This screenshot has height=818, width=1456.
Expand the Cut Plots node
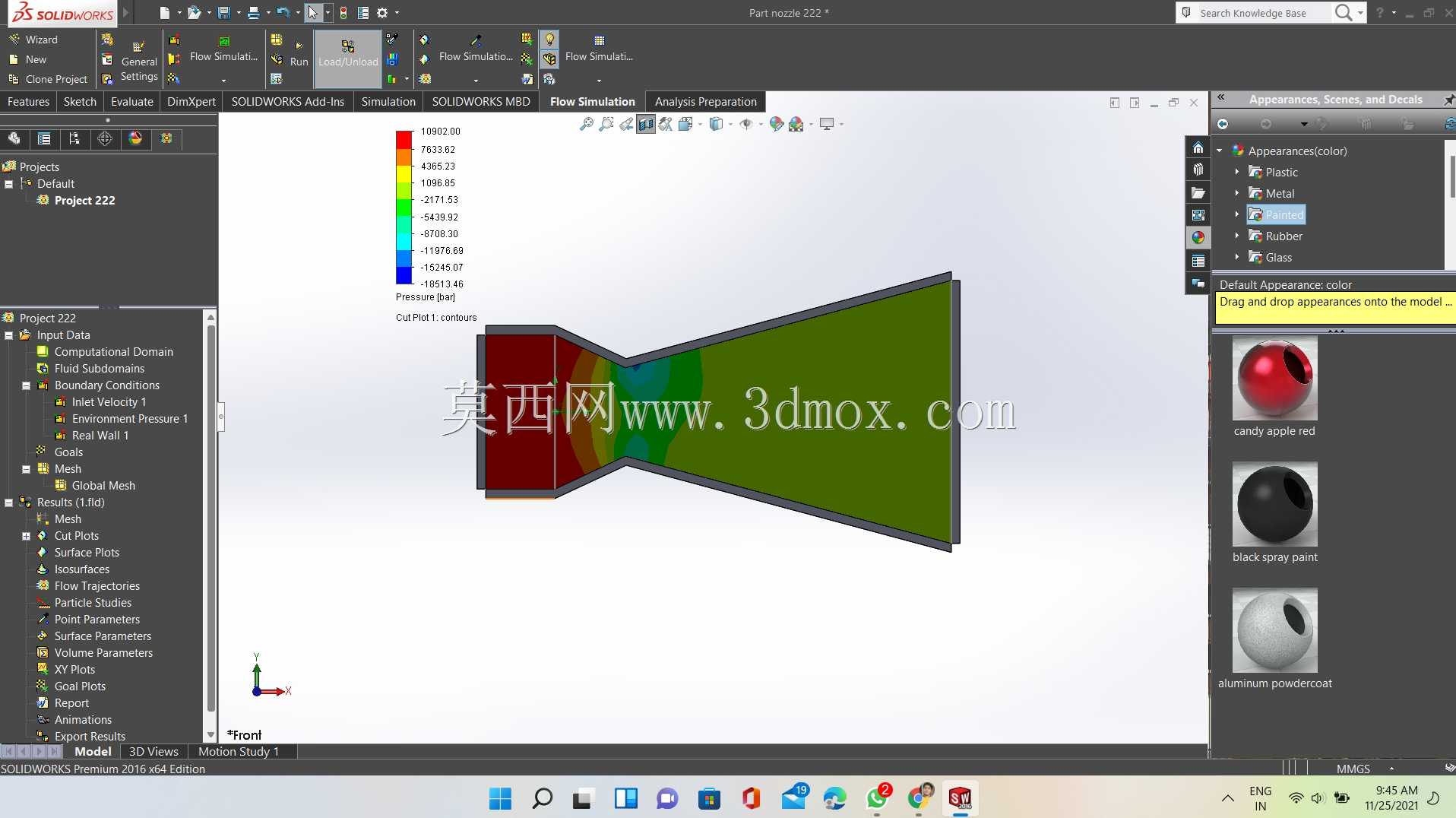pos(26,536)
